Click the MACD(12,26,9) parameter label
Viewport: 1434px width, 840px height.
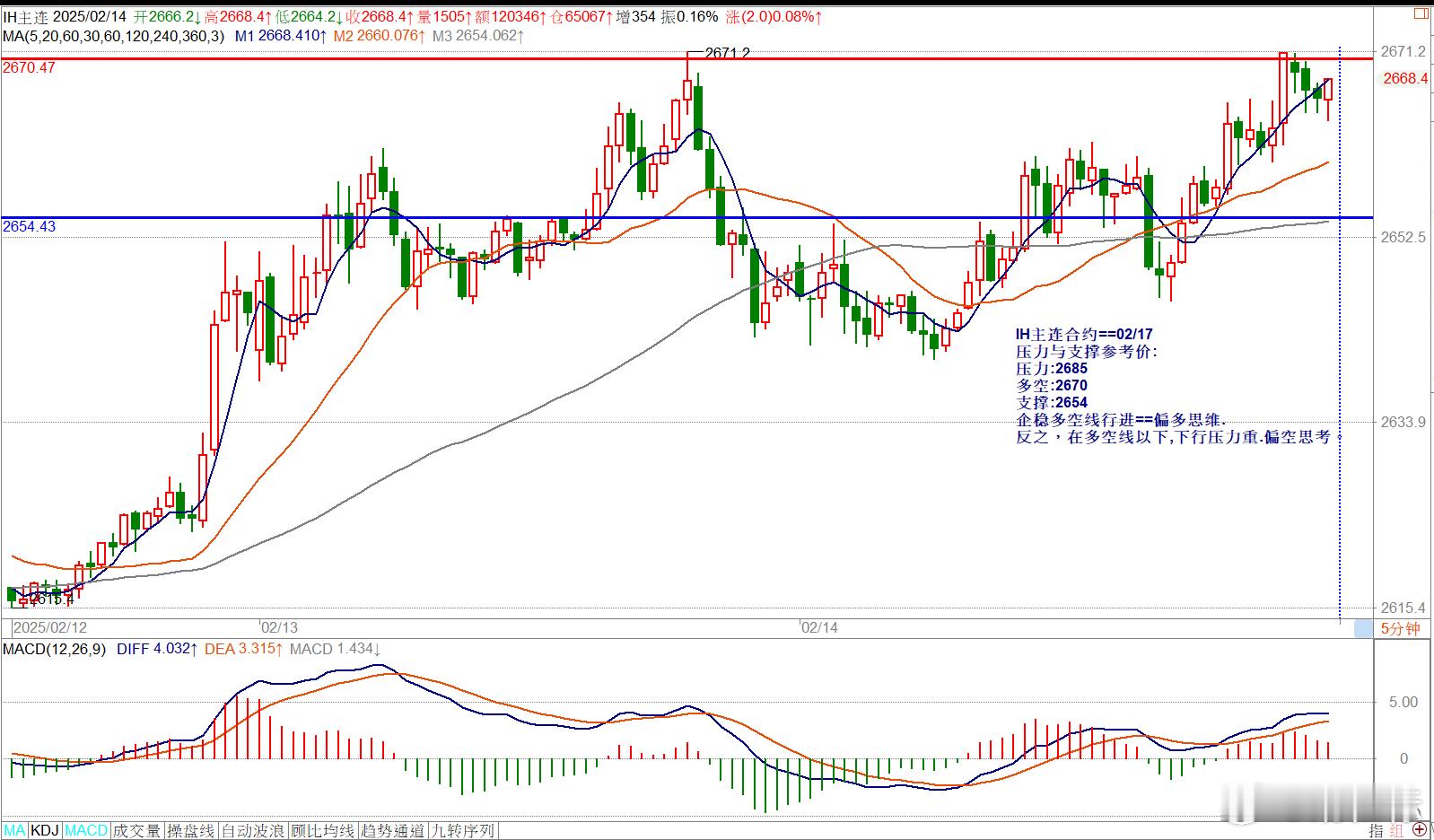55,649
